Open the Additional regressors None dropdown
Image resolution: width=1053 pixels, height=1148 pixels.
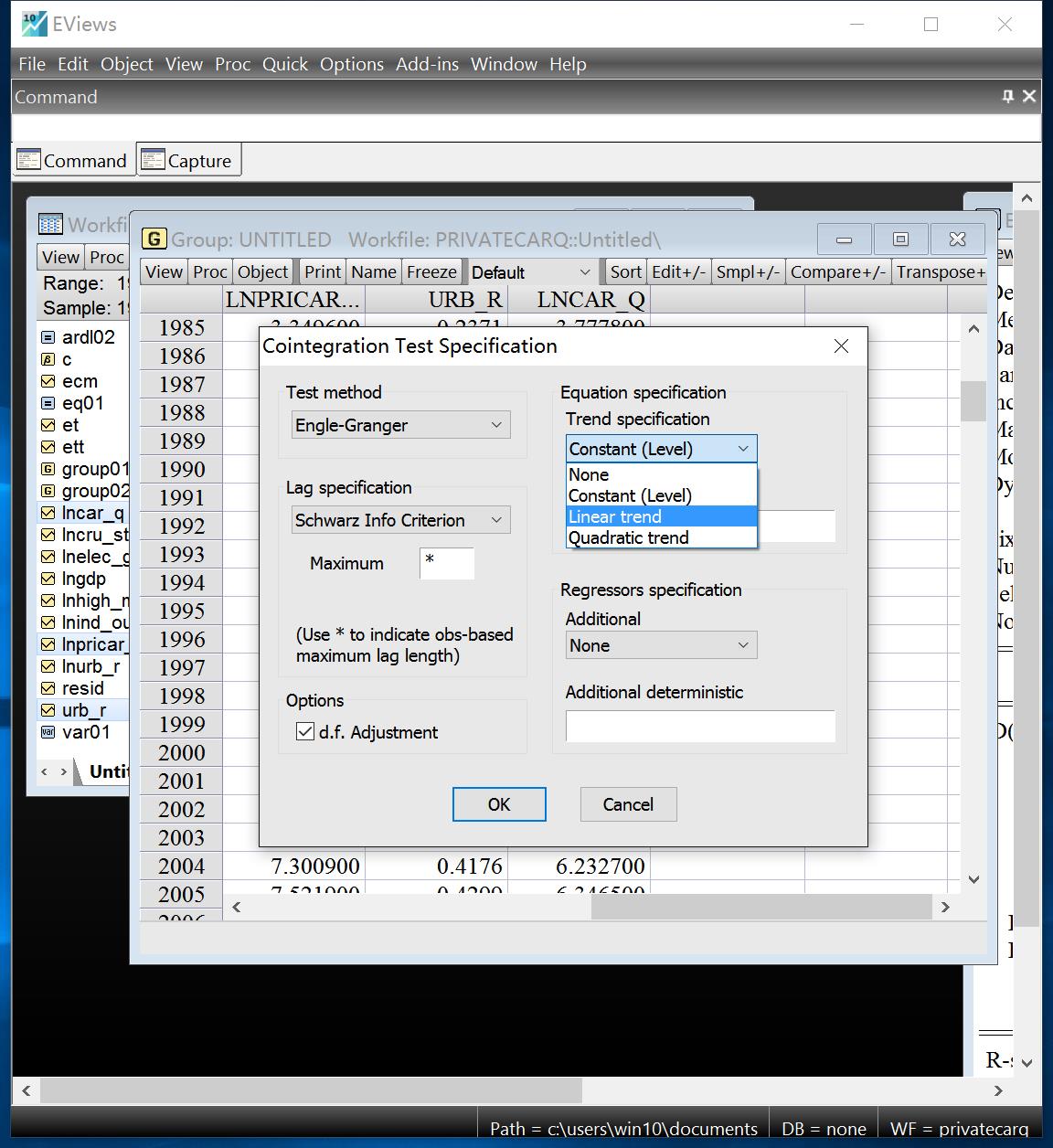point(661,645)
